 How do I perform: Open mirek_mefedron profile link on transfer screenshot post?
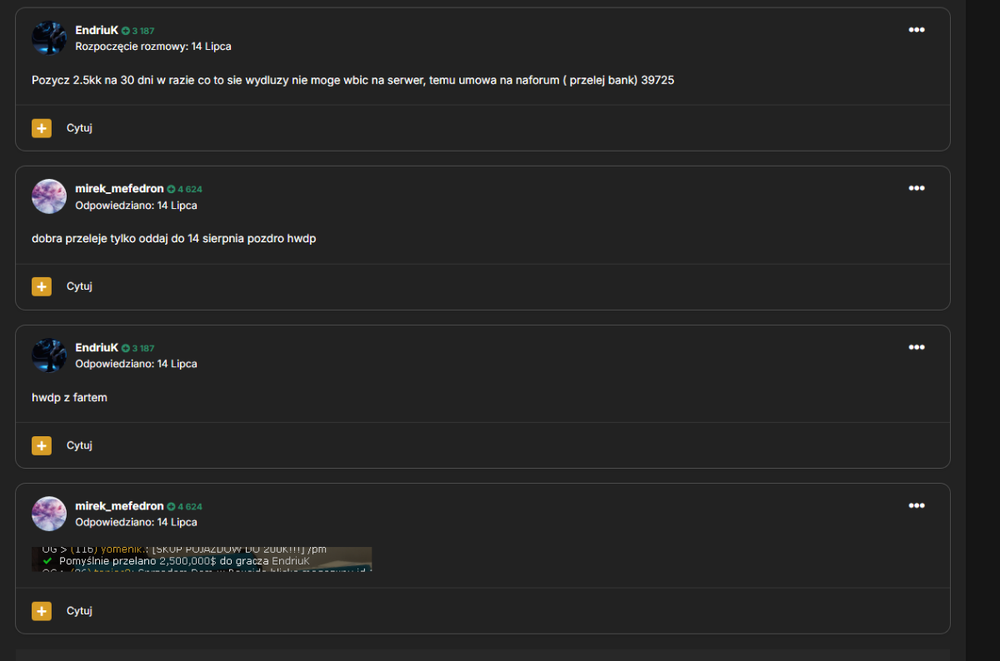click(119, 506)
